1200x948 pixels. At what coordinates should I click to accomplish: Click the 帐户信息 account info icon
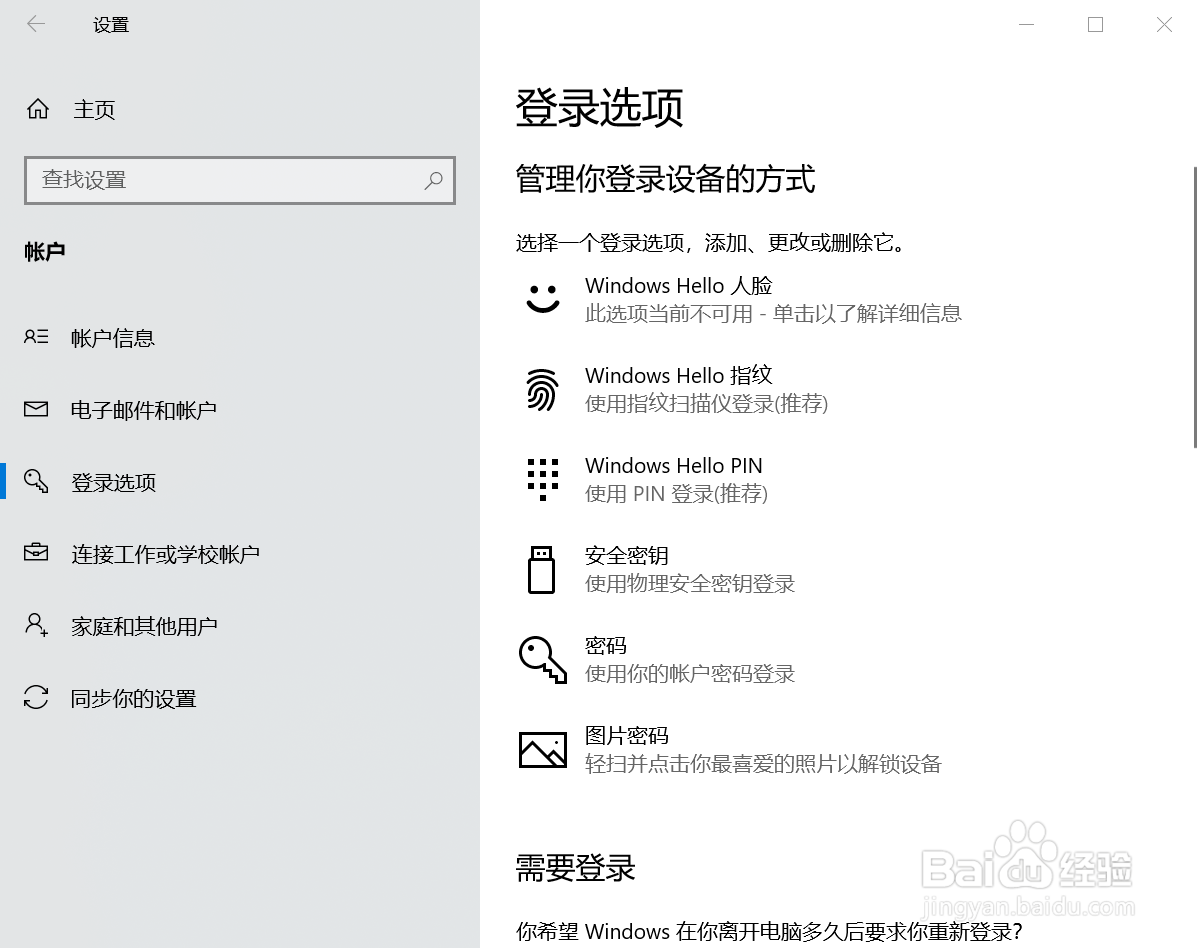[36, 337]
